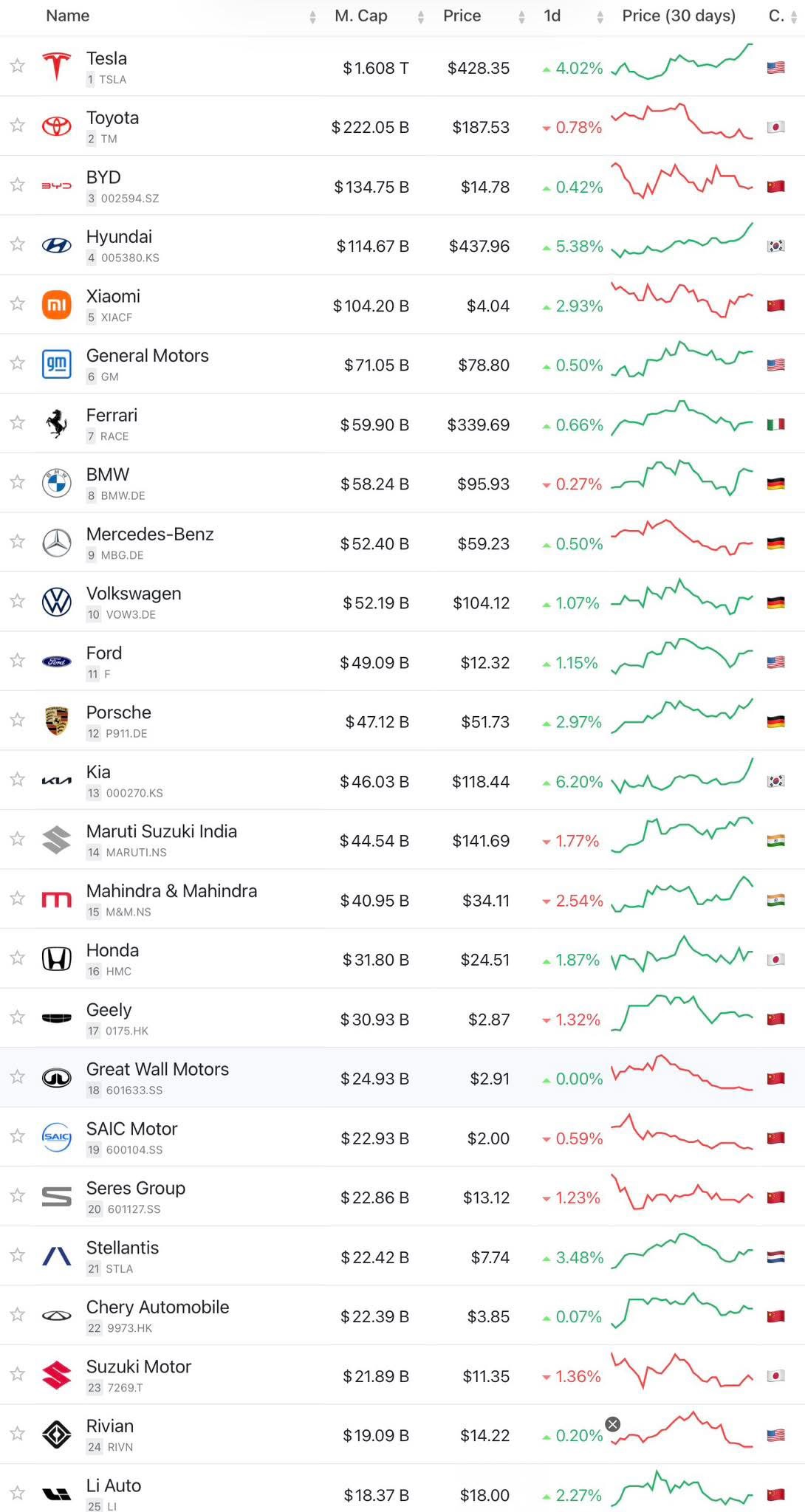This screenshot has height=1512, width=805.
Task: Click the Suzuki Motor red logo
Action: coord(57,1375)
